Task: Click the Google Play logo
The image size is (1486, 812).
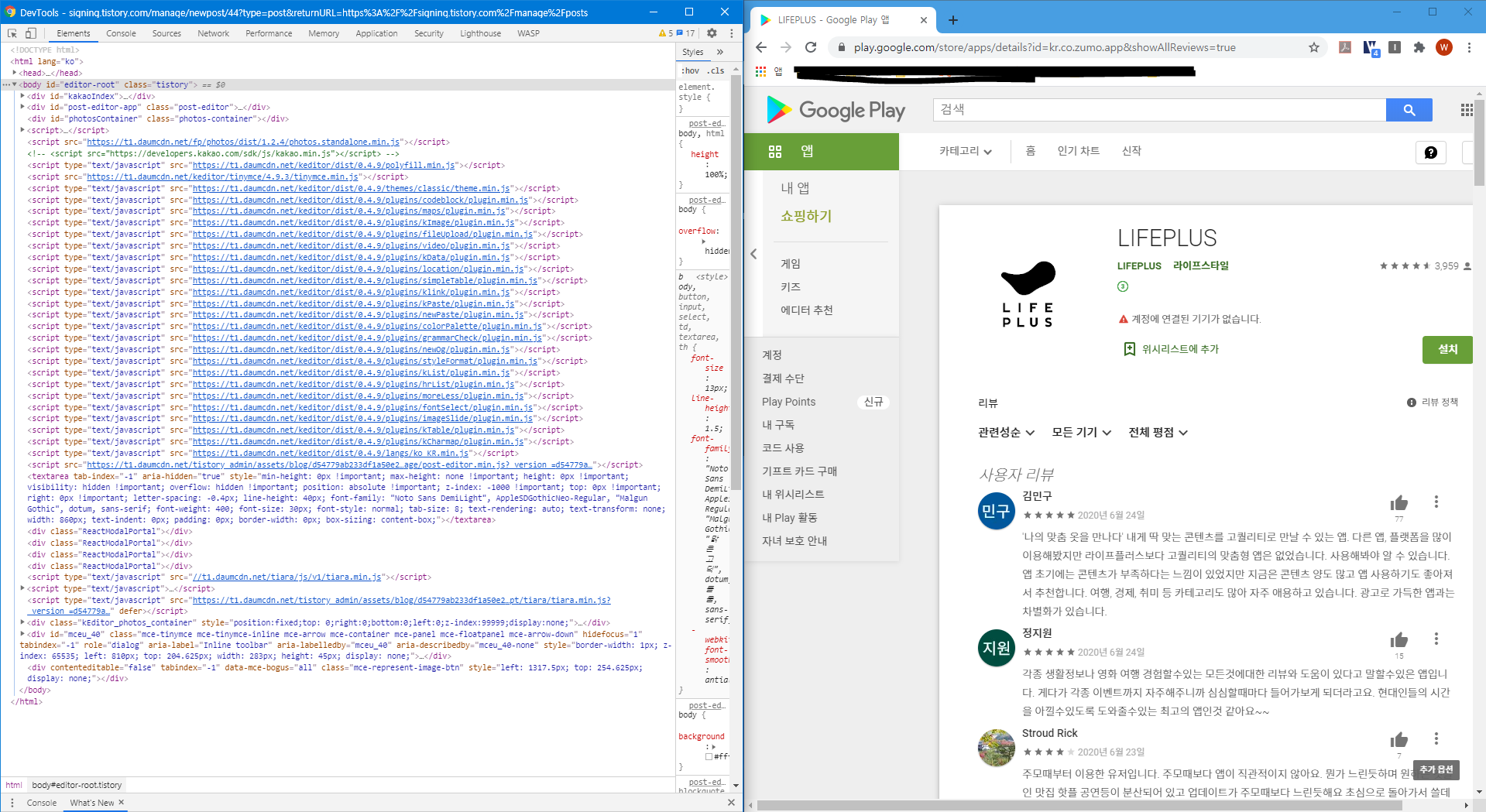Action: pos(836,110)
